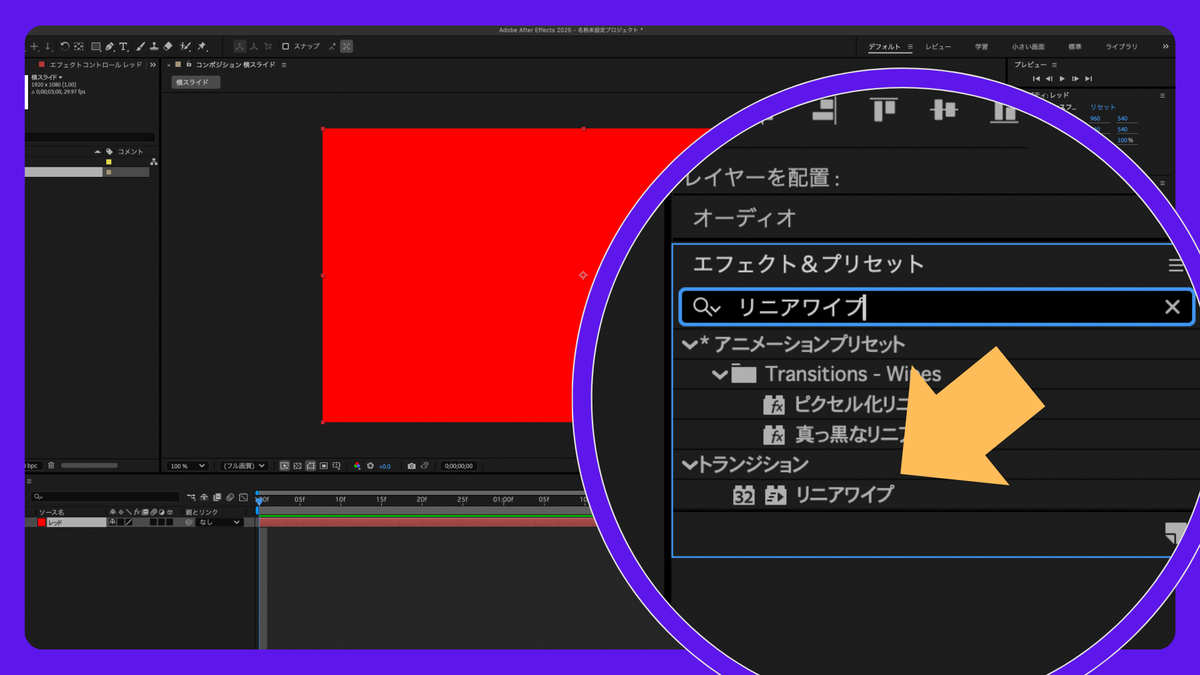Switch to 小さい画面 workspace
This screenshot has height=675, width=1200.
[1028, 47]
